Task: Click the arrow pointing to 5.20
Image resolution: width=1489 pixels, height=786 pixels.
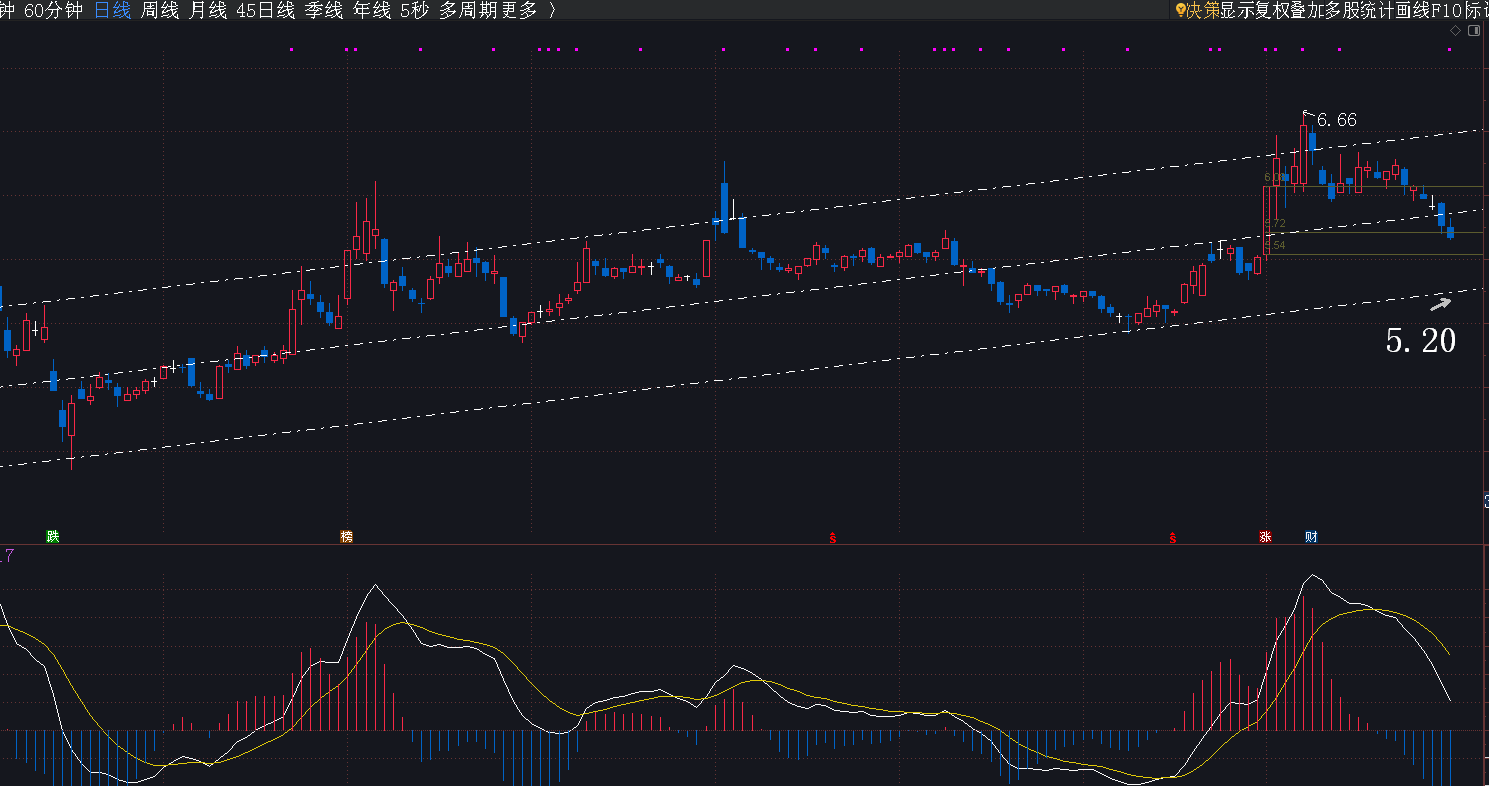Action: pos(1439,303)
